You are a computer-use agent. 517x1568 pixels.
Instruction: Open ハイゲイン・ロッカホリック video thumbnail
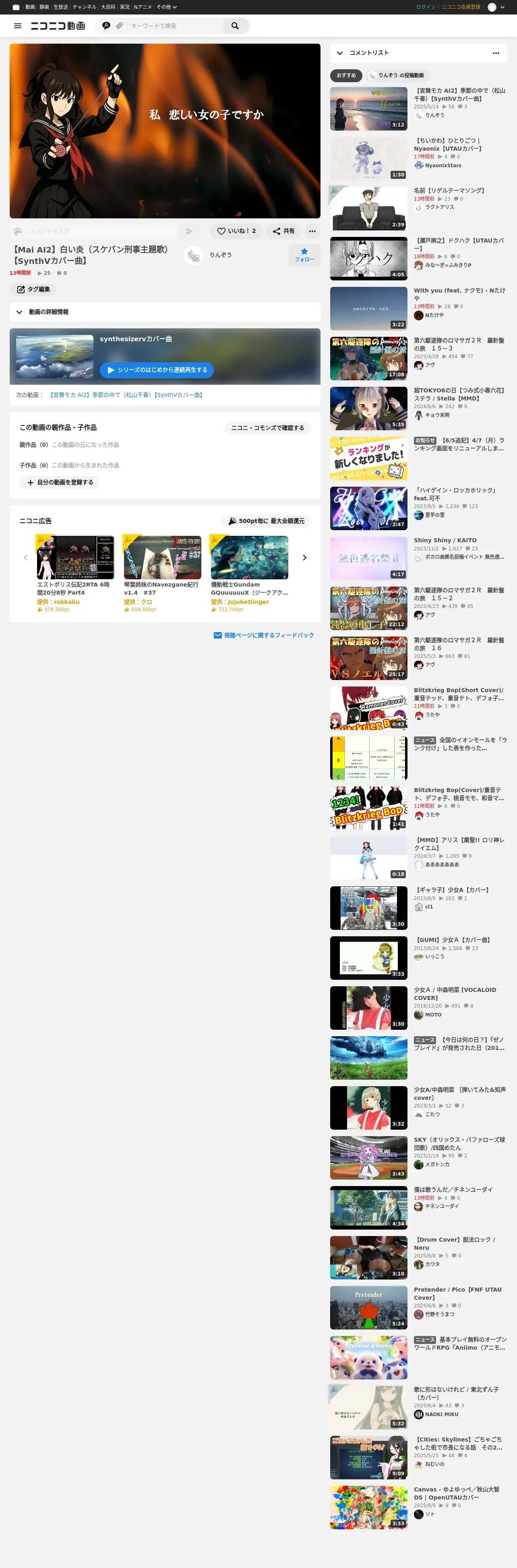[x=368, y=508]
